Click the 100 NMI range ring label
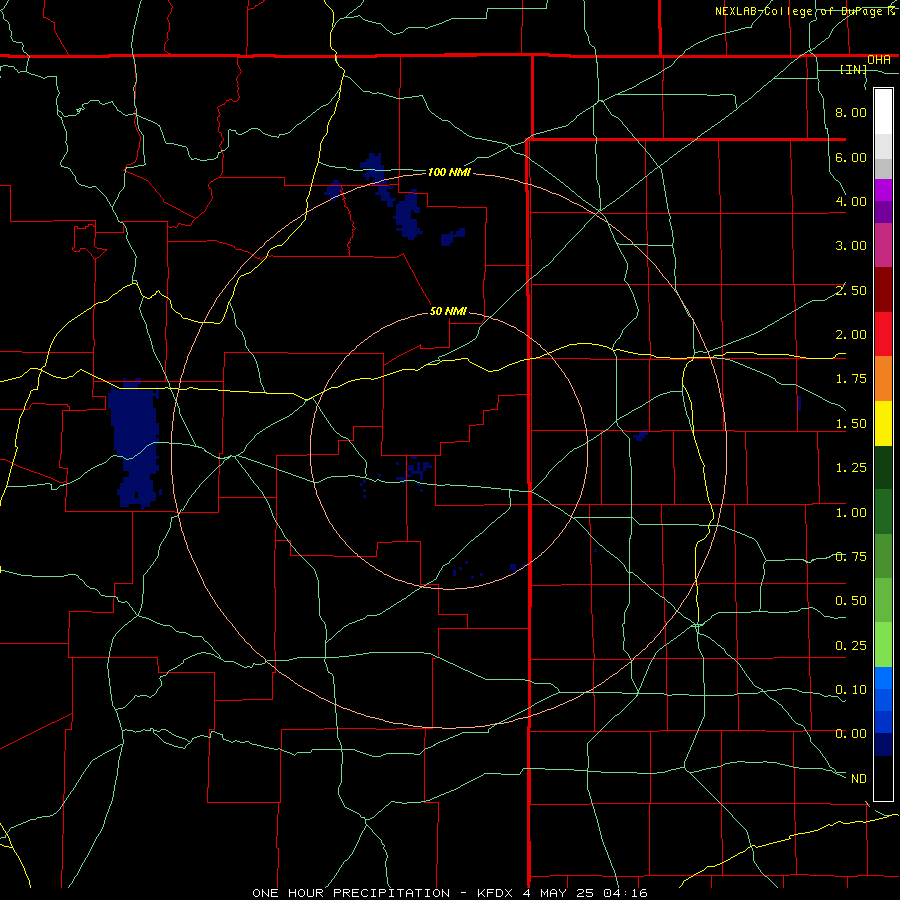 coord(449,172)
